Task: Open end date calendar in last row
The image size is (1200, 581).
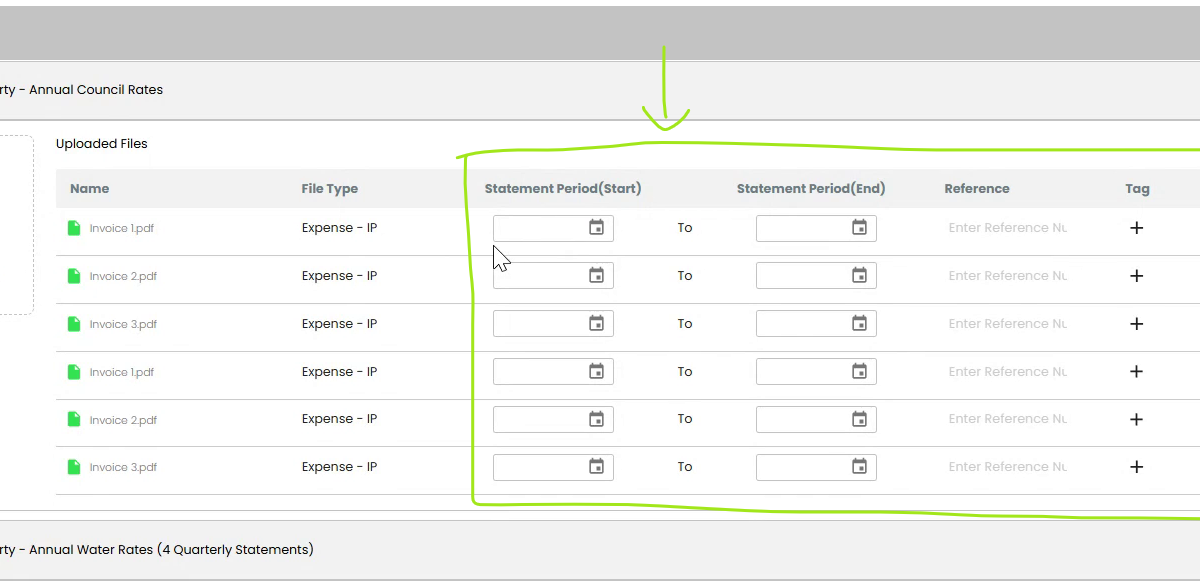Action: point(859,467)
